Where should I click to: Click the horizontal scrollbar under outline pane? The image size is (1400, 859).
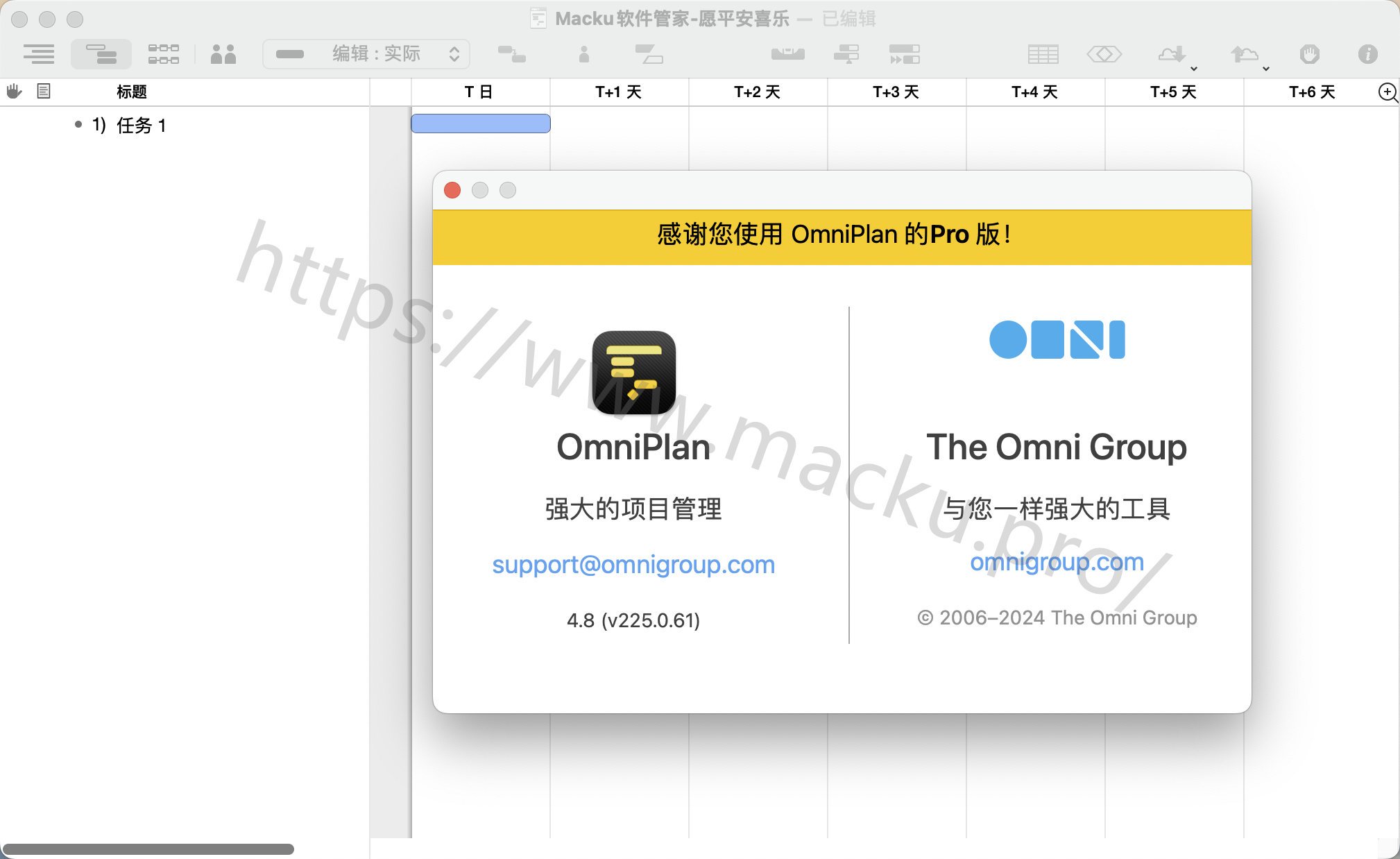(148, 849)
